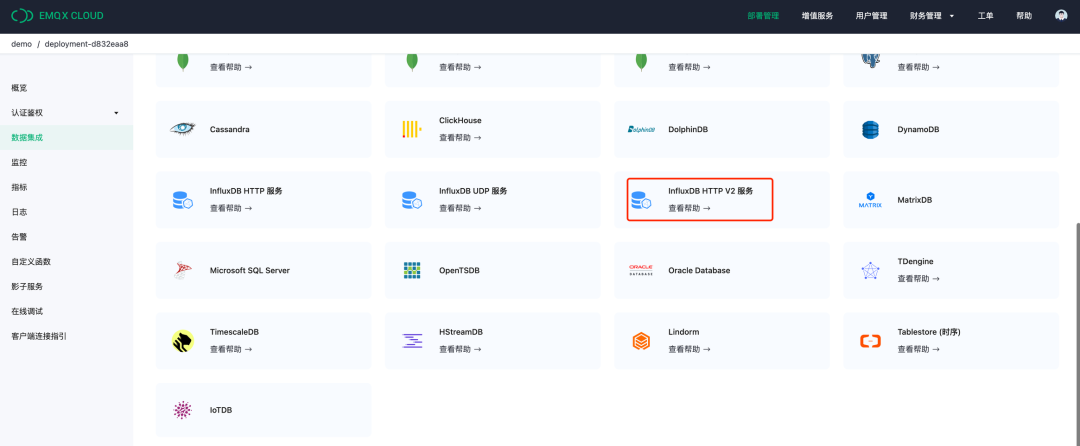Click the InfluxDB HTTP 服务 icon

(183, 200)
